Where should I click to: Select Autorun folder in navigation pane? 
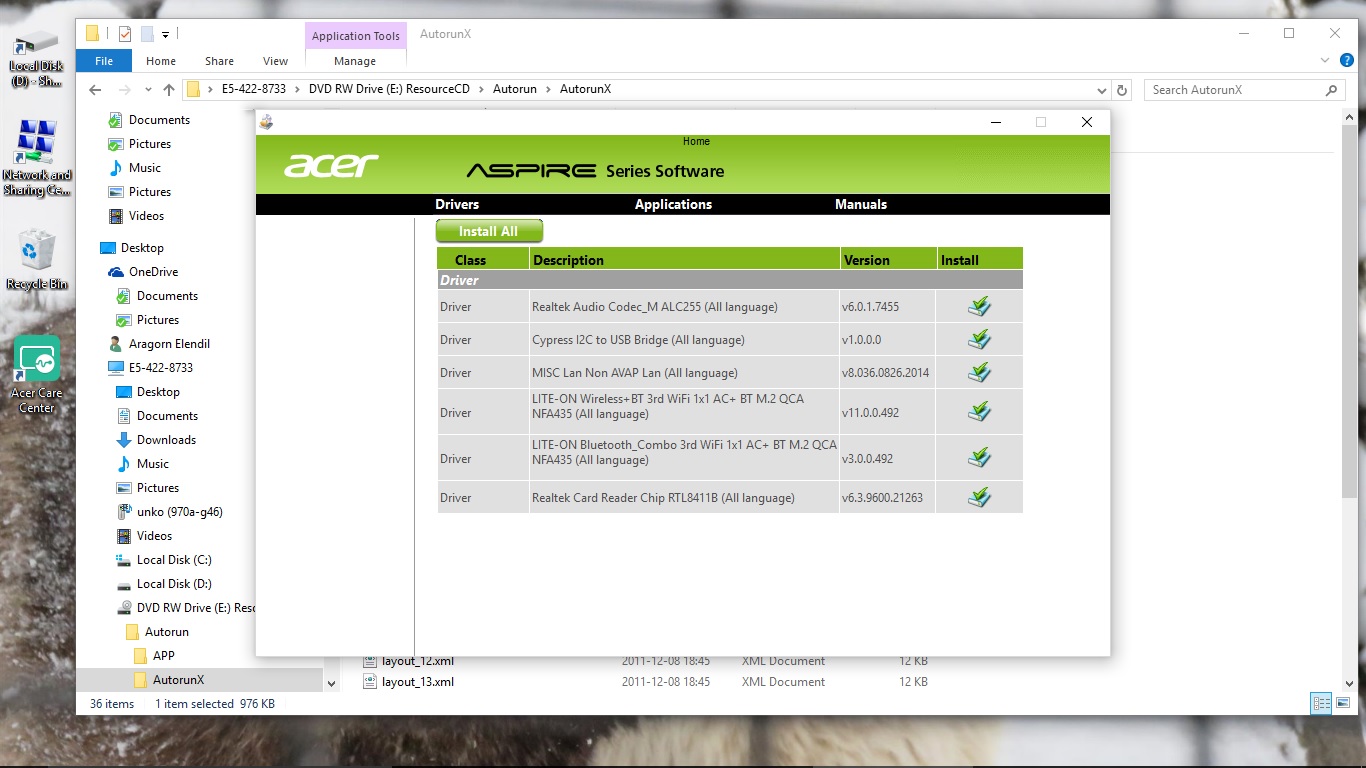coord(166,632)
